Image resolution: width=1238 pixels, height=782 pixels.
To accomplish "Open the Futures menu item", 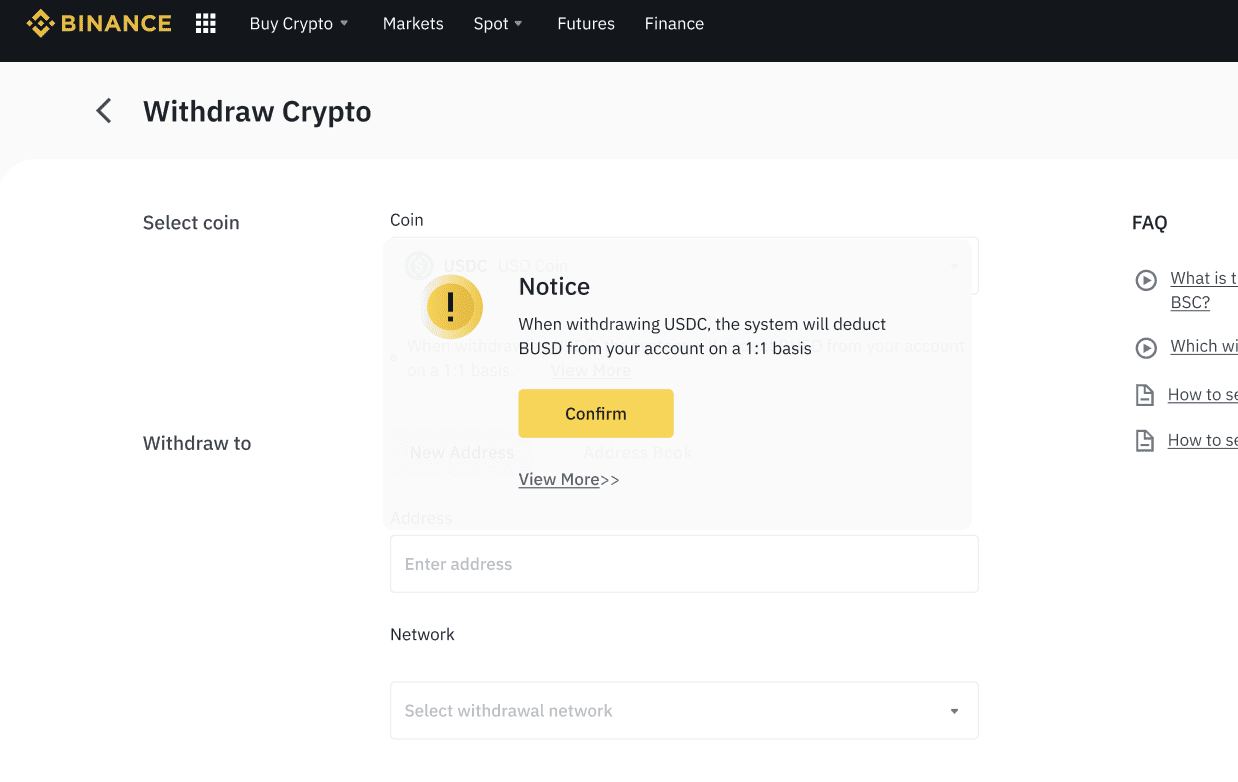I will coord(586,23).
